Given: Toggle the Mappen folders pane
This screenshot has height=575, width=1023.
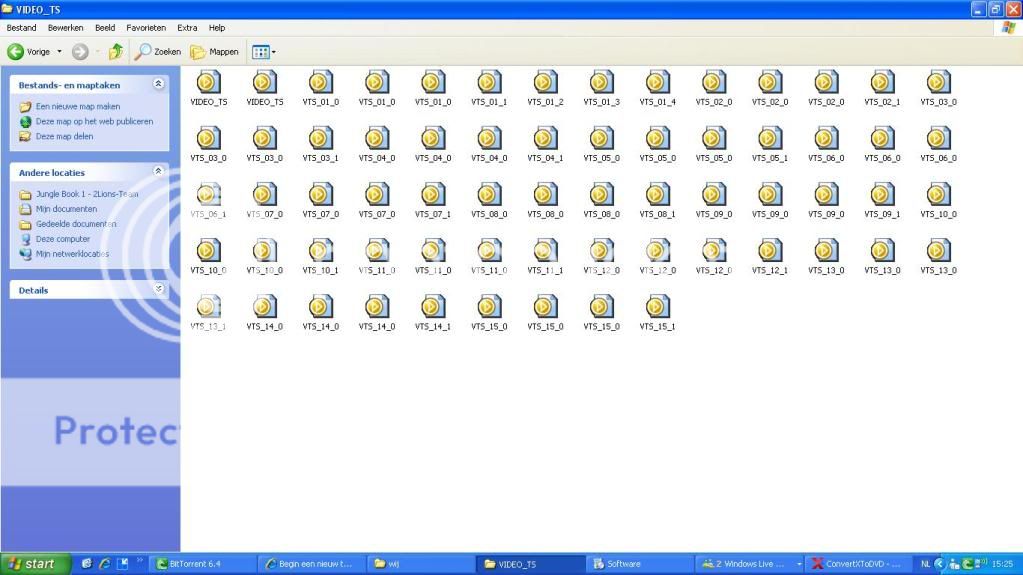Looking at the screenshot, I should coord(214,52).
